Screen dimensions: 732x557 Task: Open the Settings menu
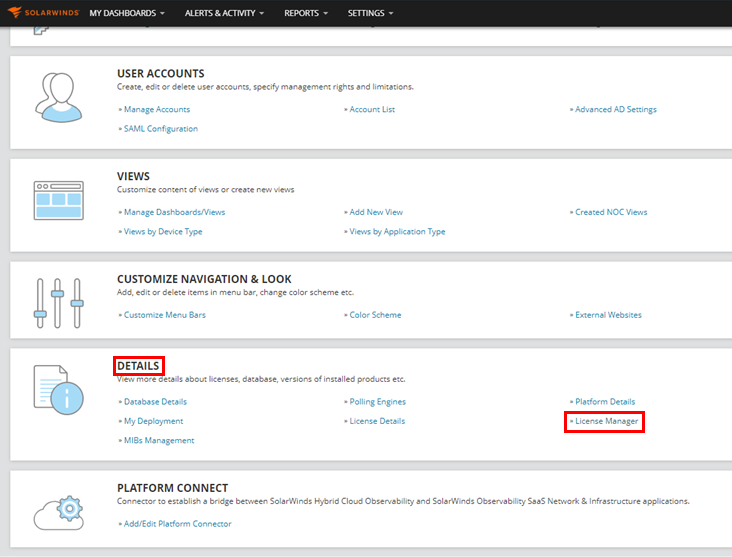370,13
